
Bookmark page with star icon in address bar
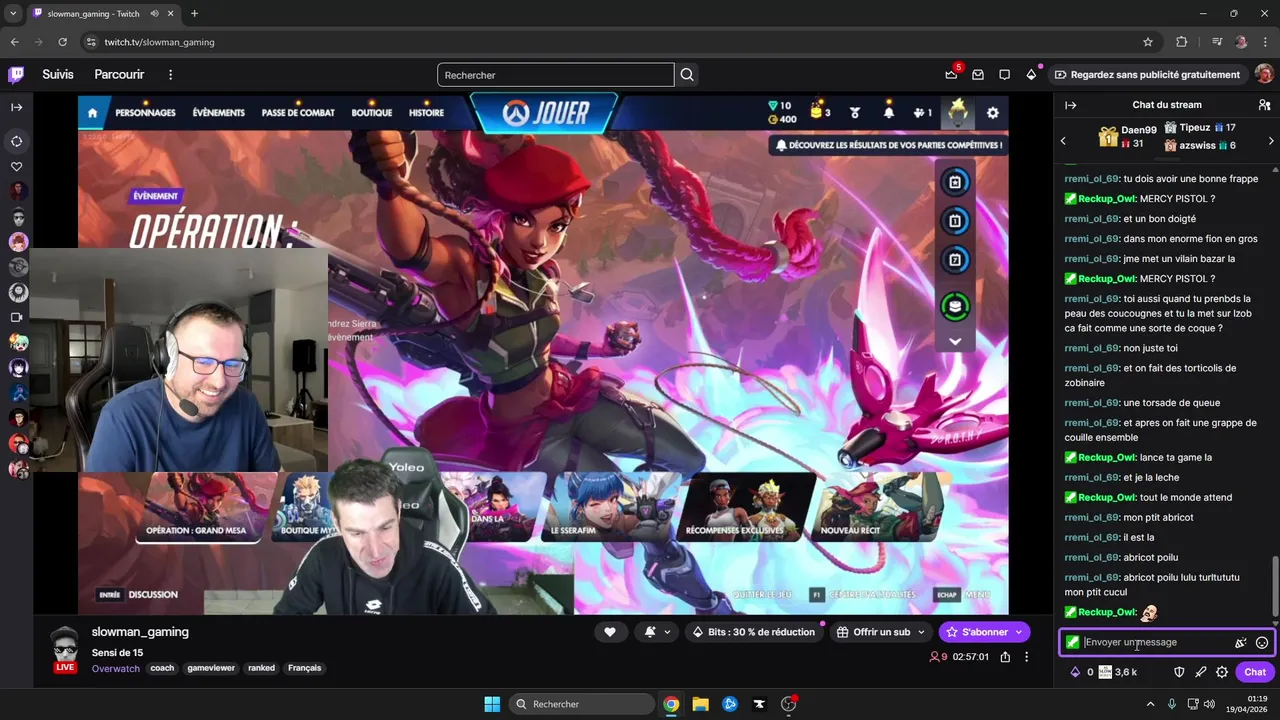coord(1148,42)
